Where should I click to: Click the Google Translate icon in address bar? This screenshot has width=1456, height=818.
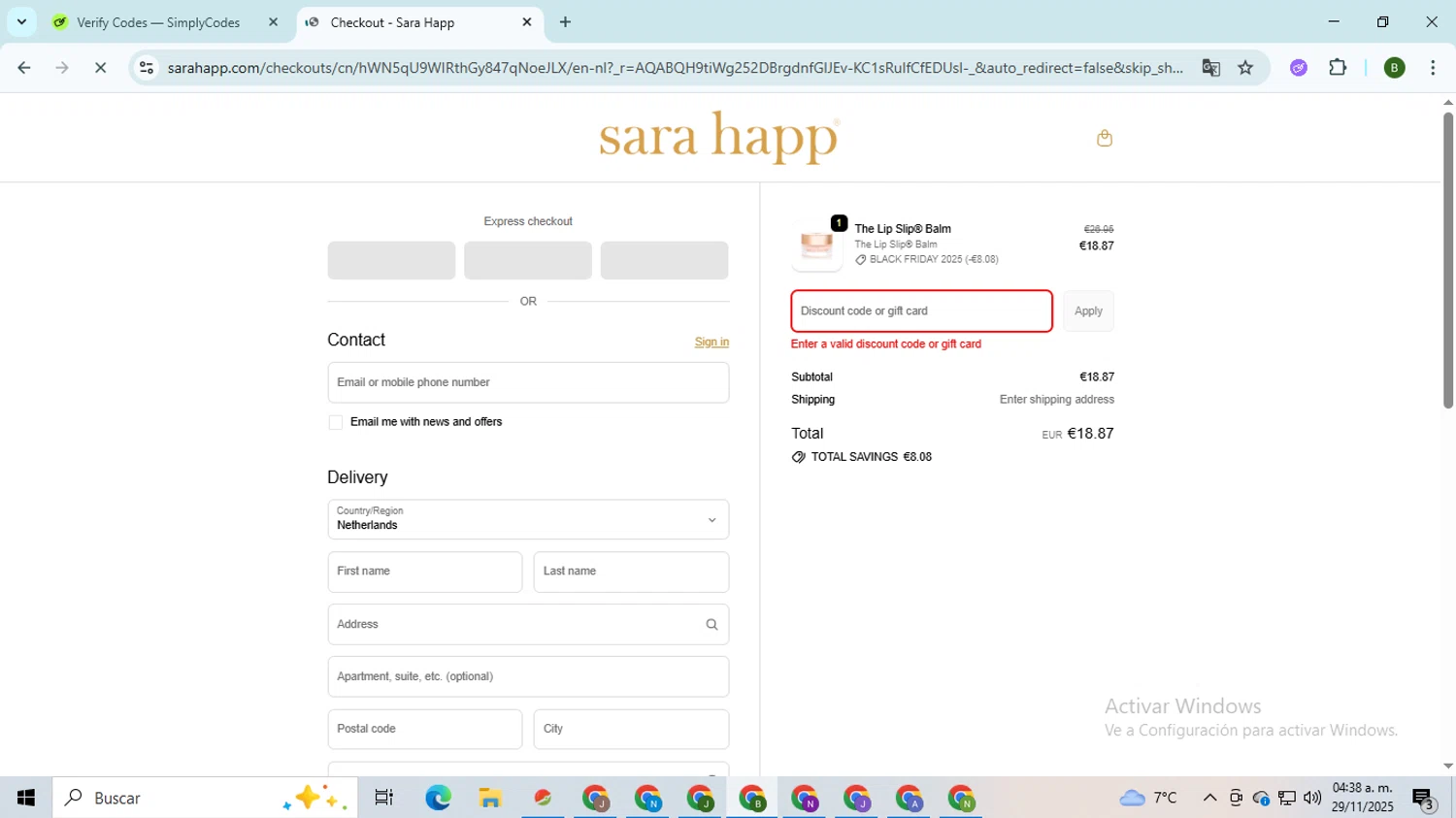pyautogui.click(x=1210, y=68)
